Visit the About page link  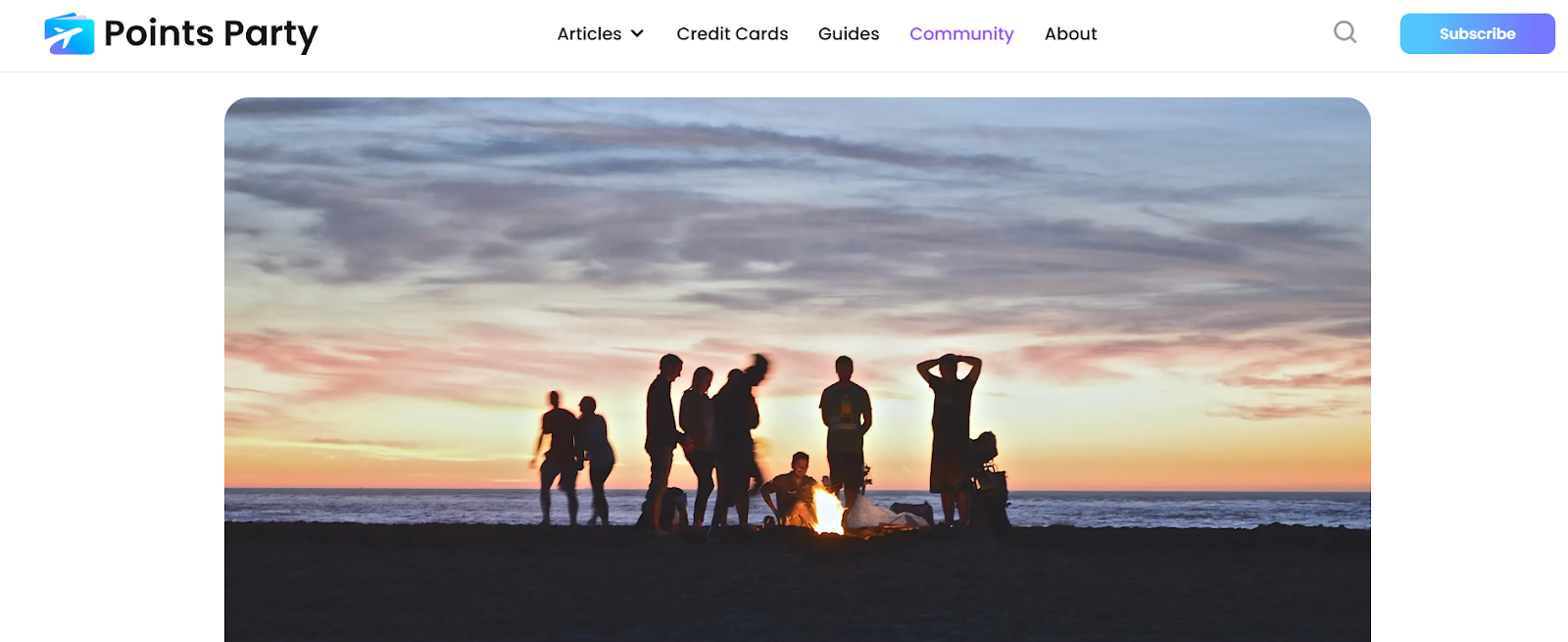point(1070,33)
